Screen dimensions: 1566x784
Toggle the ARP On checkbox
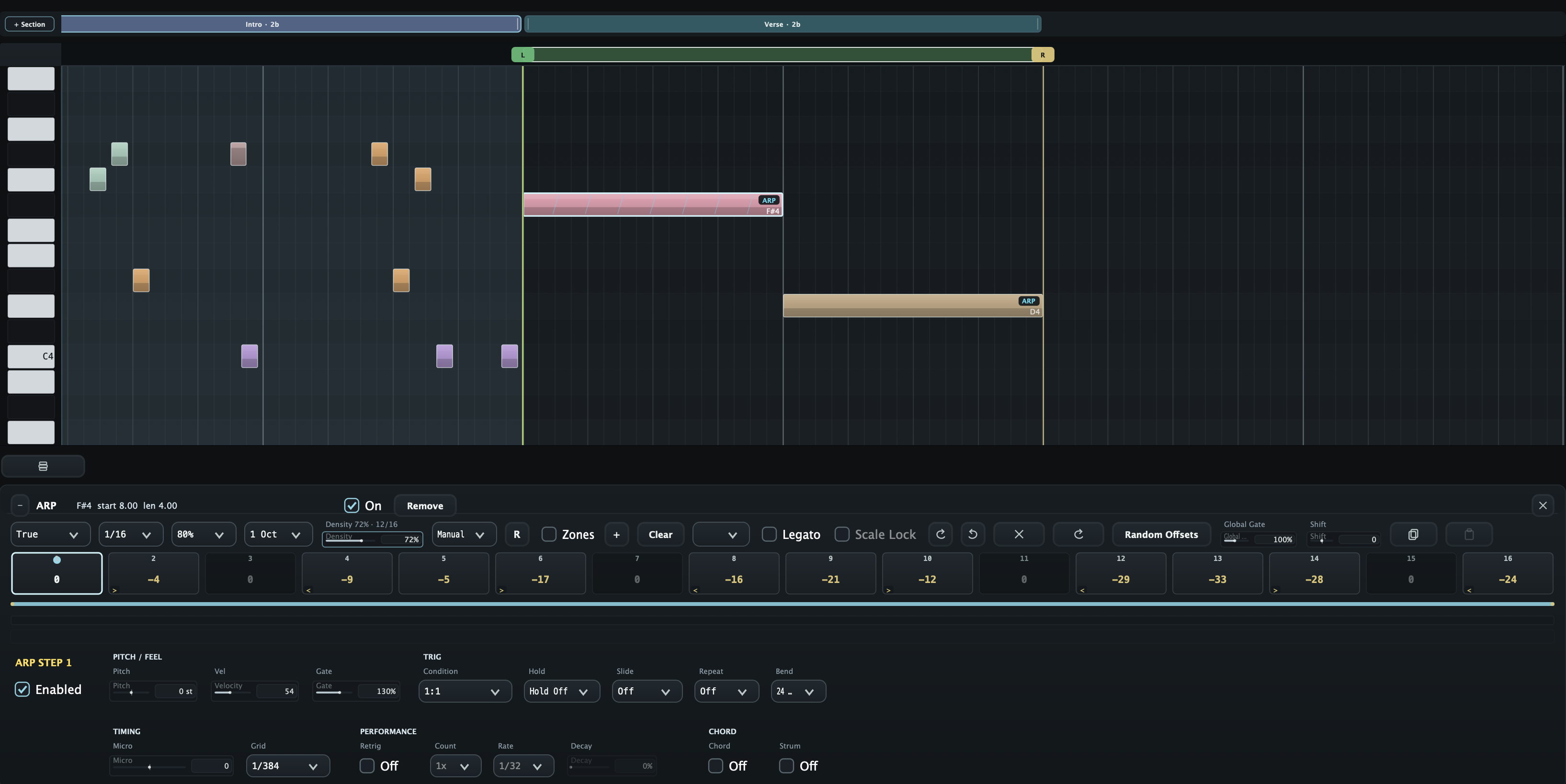coord(352,505)
